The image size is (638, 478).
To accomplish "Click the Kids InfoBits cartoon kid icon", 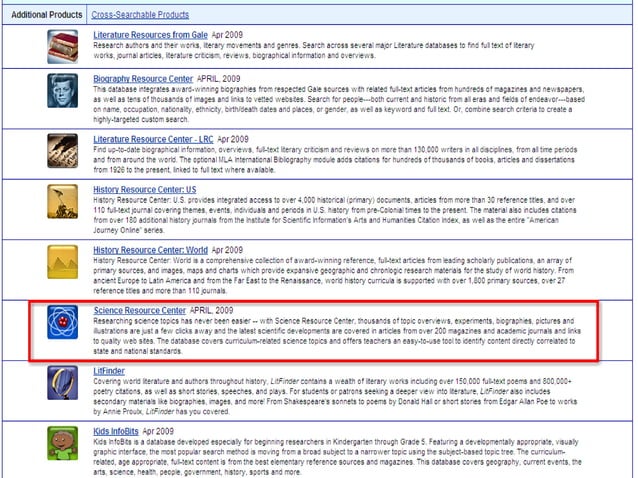I will 62,443.
